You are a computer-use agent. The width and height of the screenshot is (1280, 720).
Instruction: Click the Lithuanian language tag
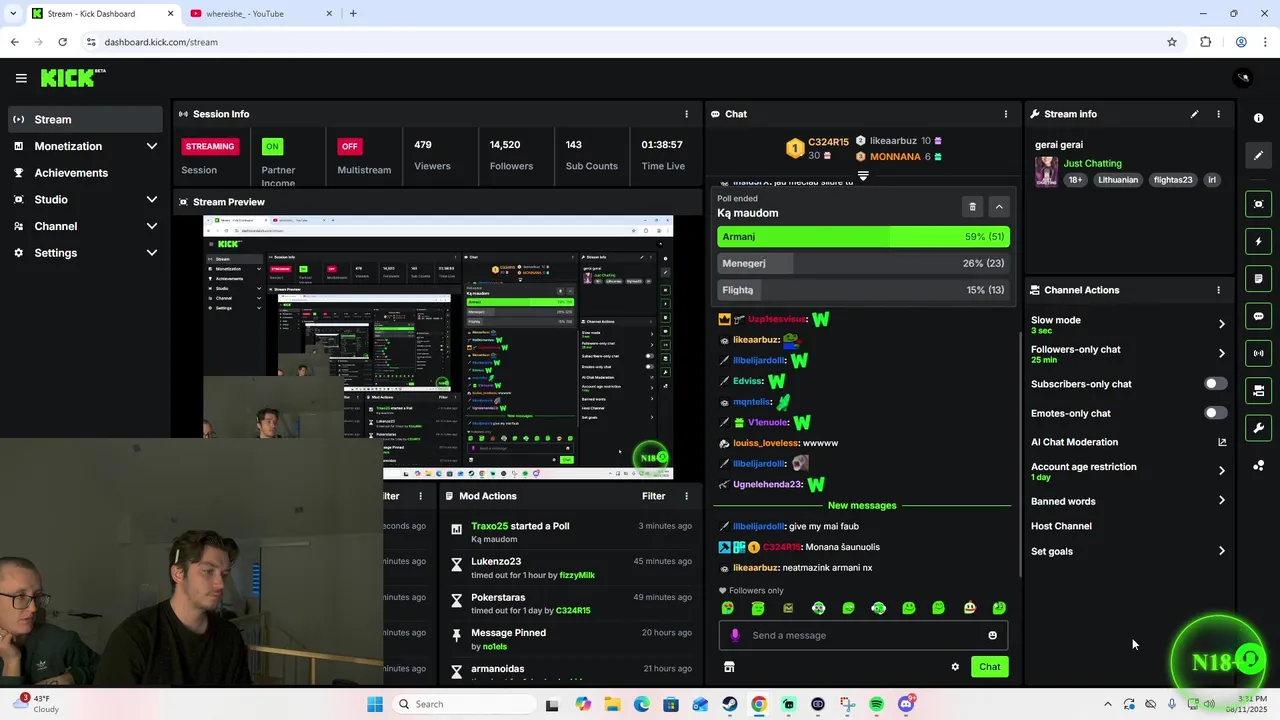pyautogui.click(x=1118, y=180)
